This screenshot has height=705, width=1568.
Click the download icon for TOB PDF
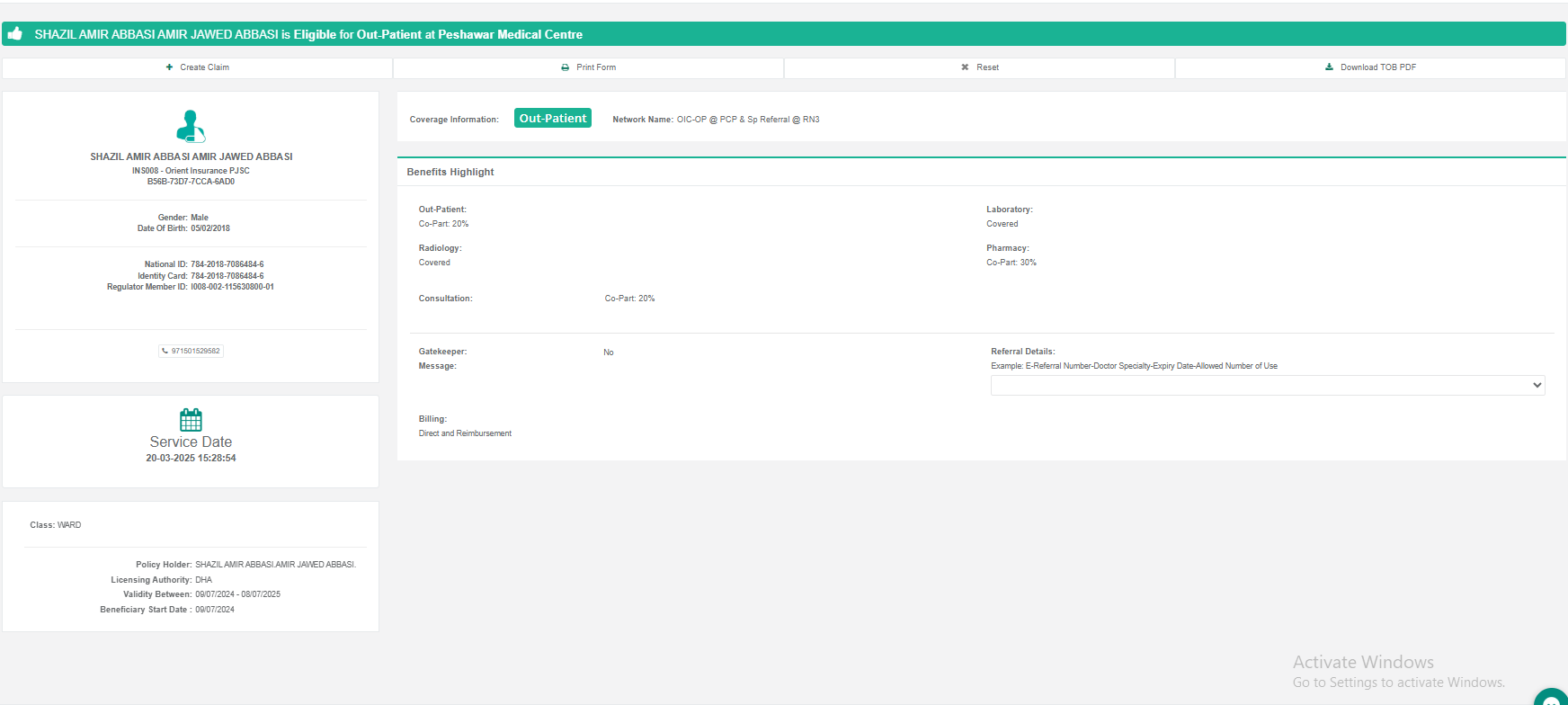tap(1329, 67)
